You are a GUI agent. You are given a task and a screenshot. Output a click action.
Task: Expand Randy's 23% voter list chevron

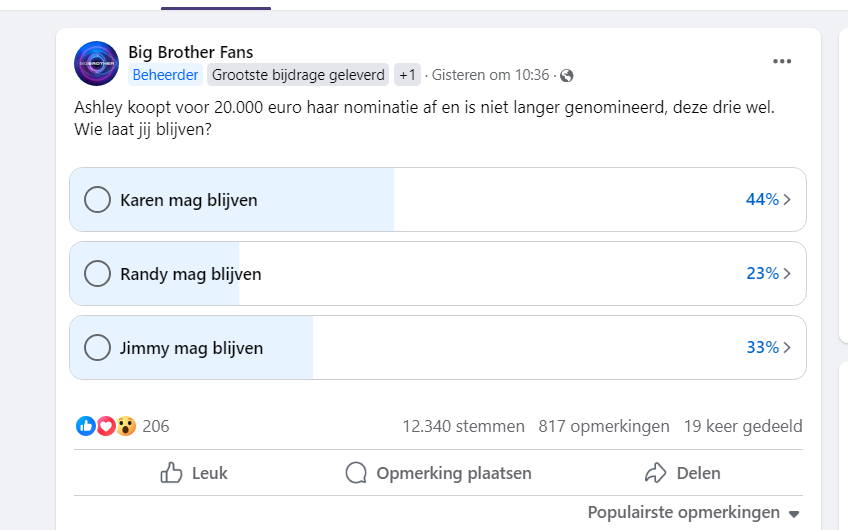pyautogui.click(x=787, y=274)
